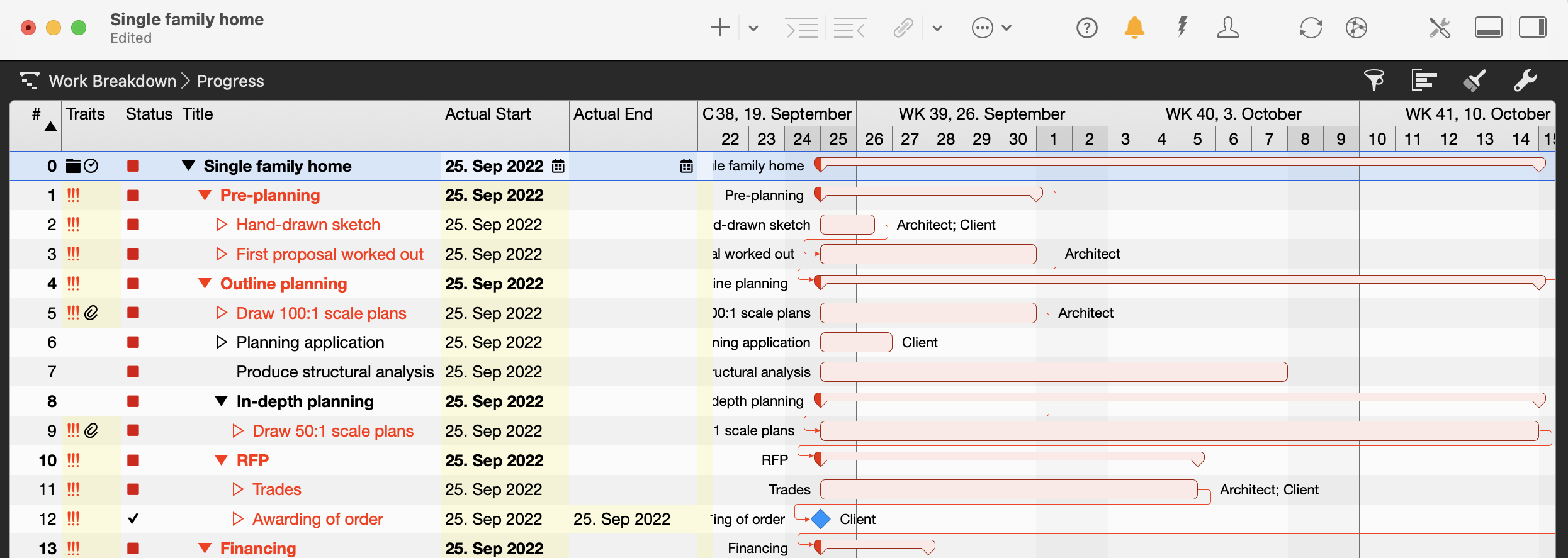1568x558 pixels.
Task: Collapse the Pre-planning group
Action: click(x=205, y=196)
